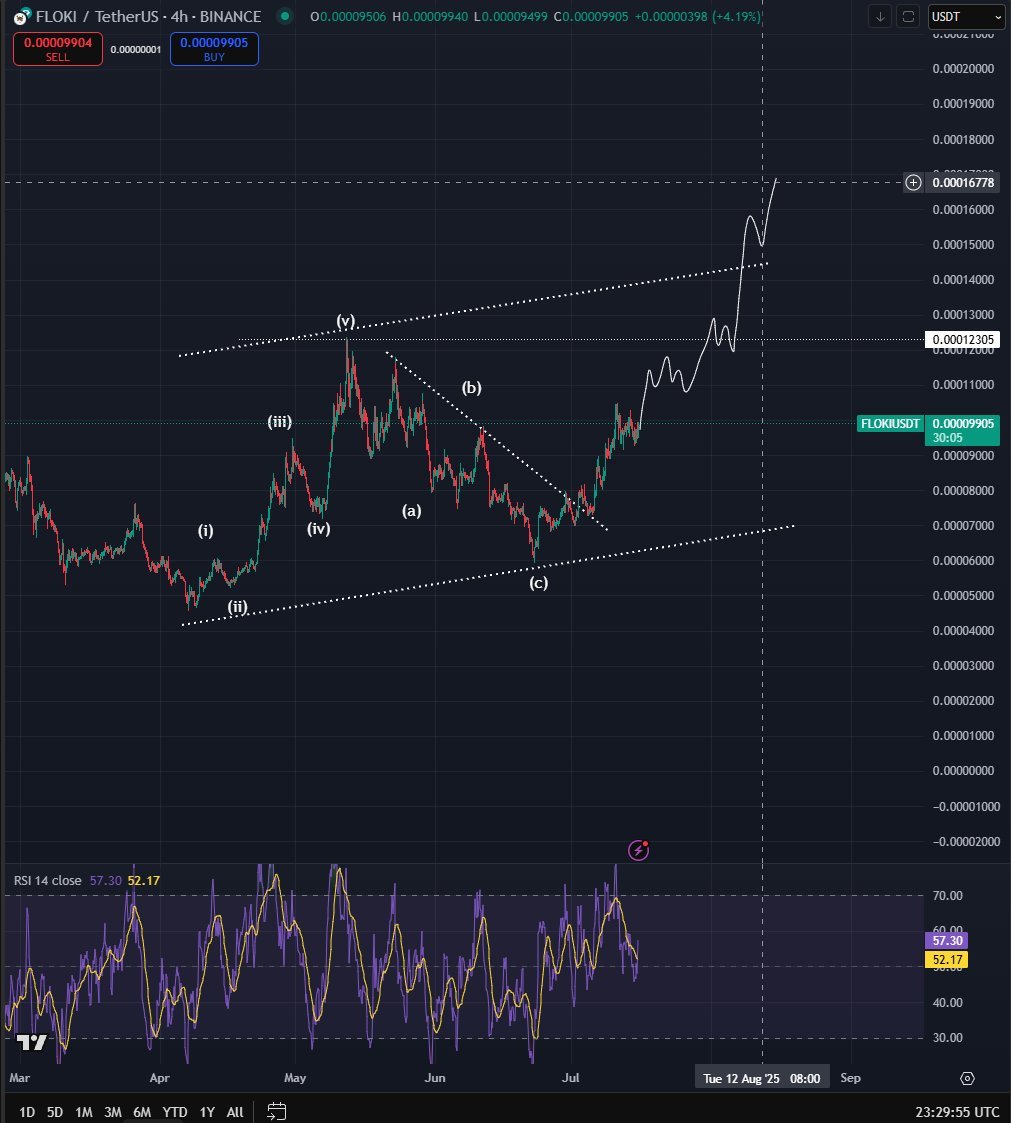This screenshot has height=1123, width=1011.
Task: Open chart settings gear on time axis
Action: pyautogui.click(x=967, y=1078)
